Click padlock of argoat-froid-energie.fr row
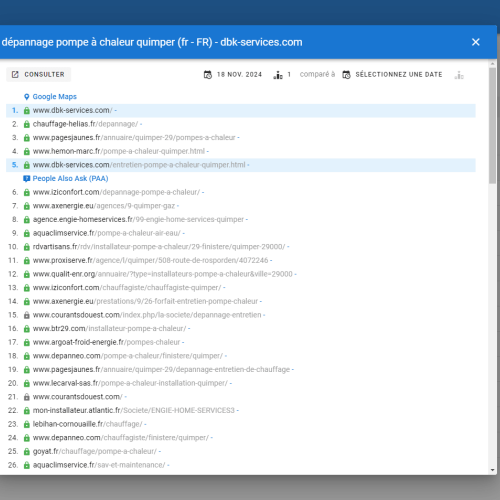 click(x=27, y=343)
